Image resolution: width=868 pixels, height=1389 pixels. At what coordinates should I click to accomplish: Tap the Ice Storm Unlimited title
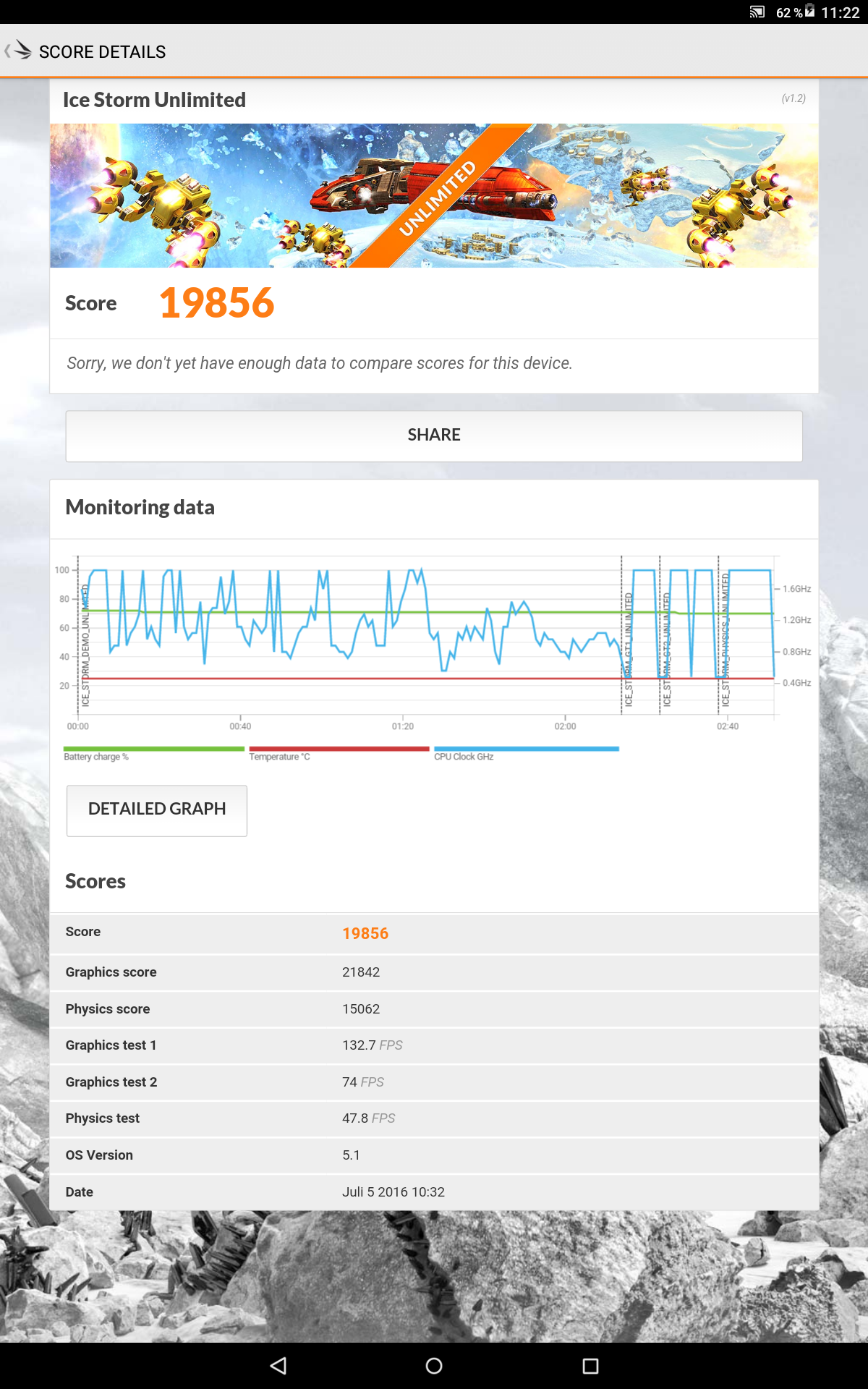(x=154, y=100)
